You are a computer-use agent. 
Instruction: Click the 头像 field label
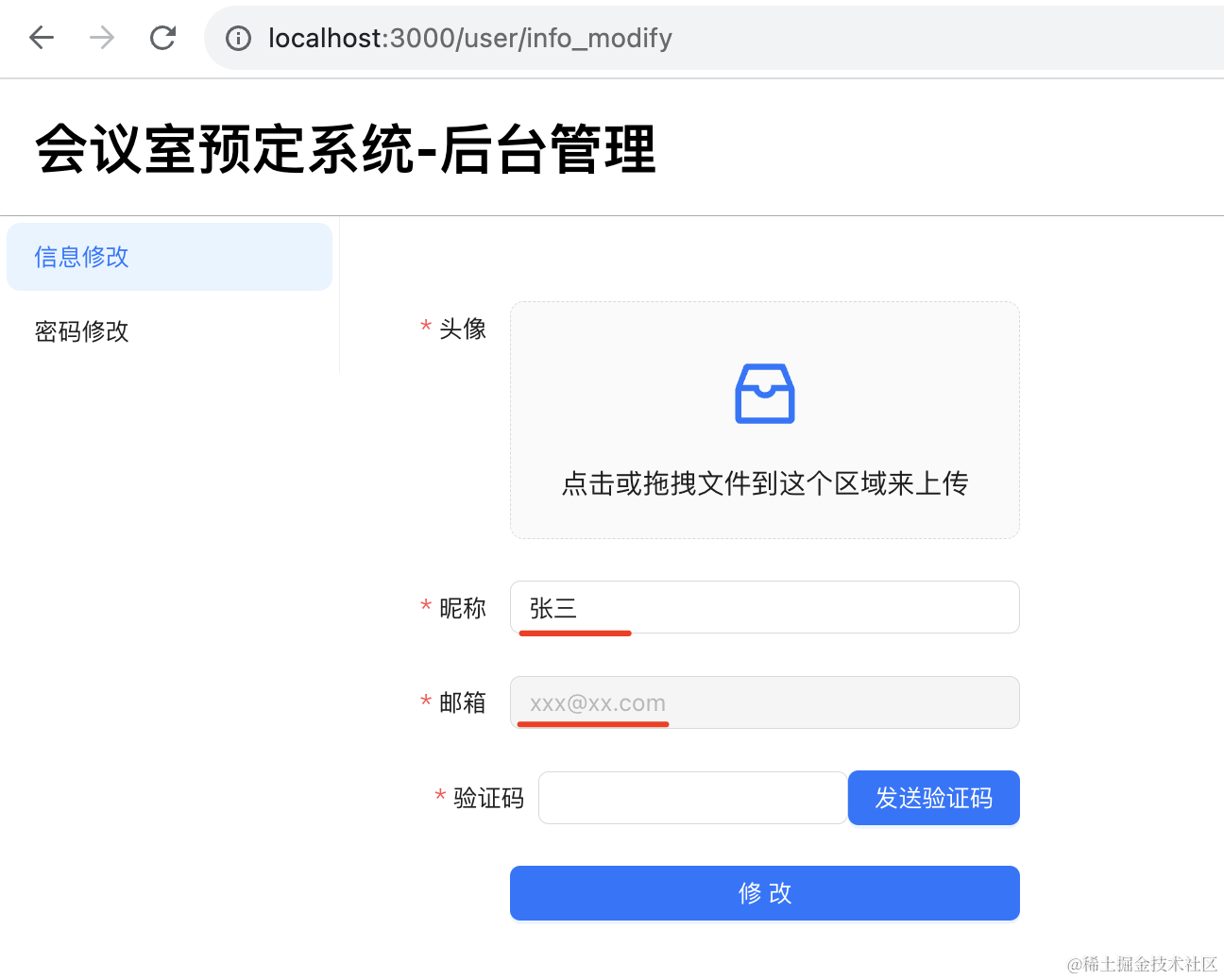click(x=462, y=329)
